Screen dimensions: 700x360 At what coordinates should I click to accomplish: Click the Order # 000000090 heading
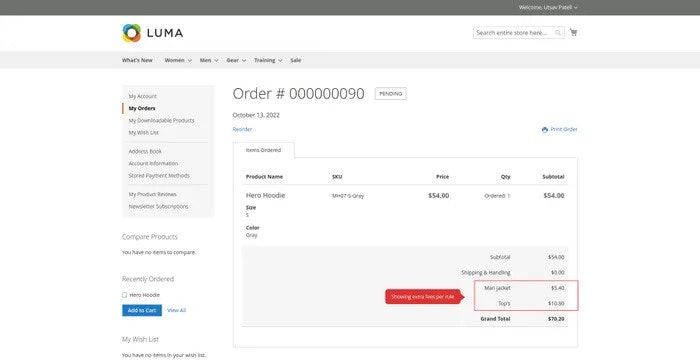[x=299, y=94]
